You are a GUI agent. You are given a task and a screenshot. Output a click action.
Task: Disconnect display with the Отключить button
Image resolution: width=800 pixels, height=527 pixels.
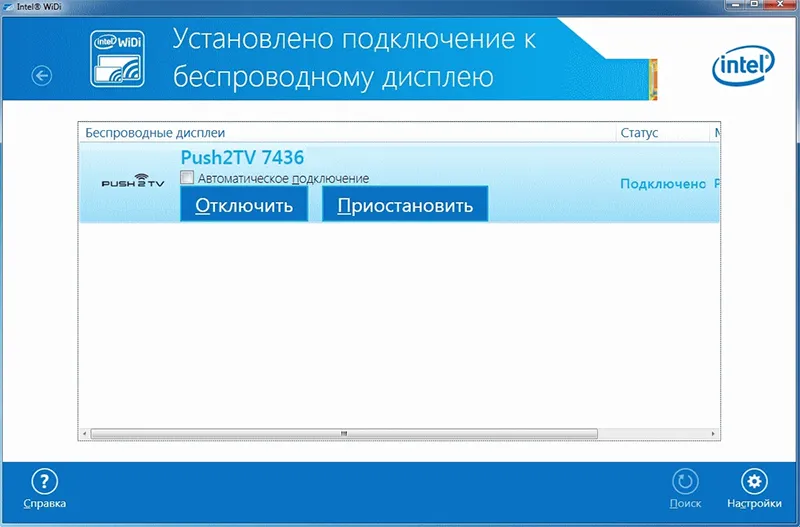click(x=244, y=204)
